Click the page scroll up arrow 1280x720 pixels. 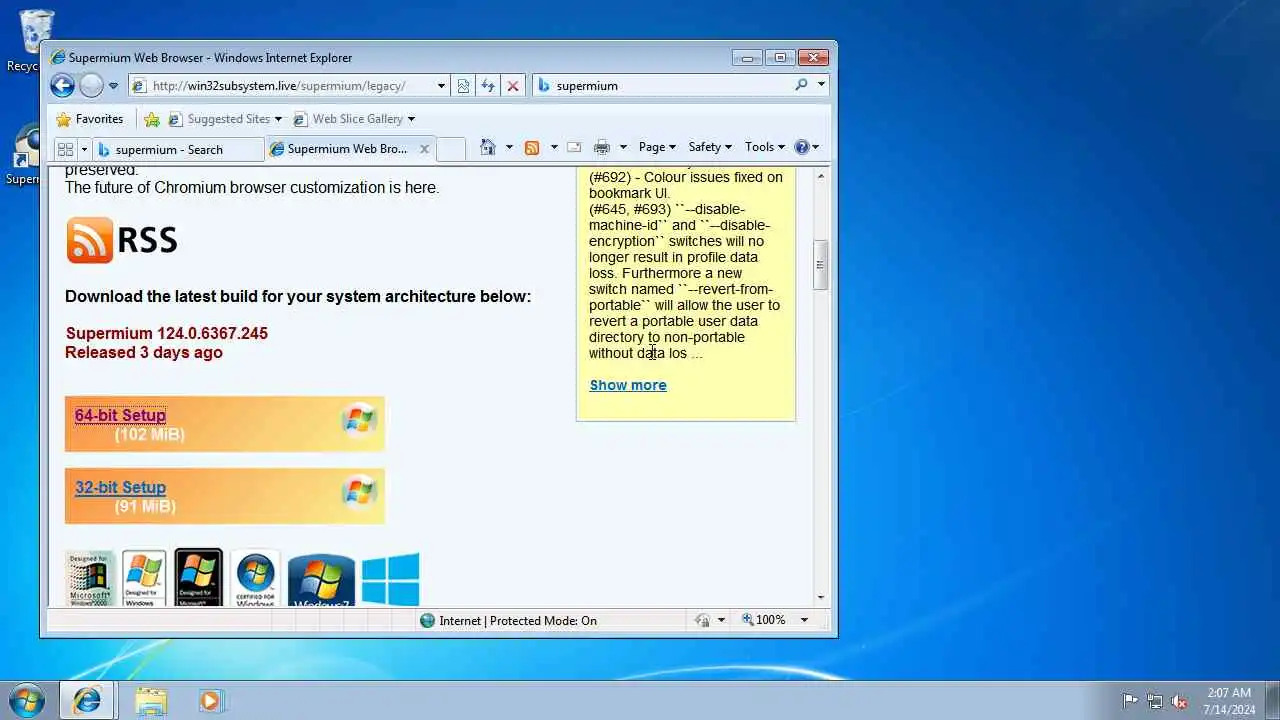coord(821,176)
